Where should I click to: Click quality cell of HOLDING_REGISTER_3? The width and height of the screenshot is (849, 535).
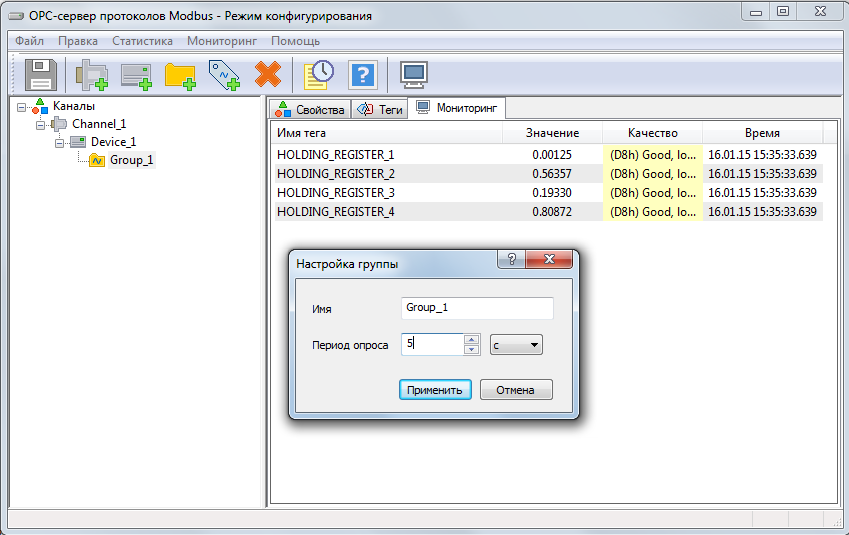(652, 193)
